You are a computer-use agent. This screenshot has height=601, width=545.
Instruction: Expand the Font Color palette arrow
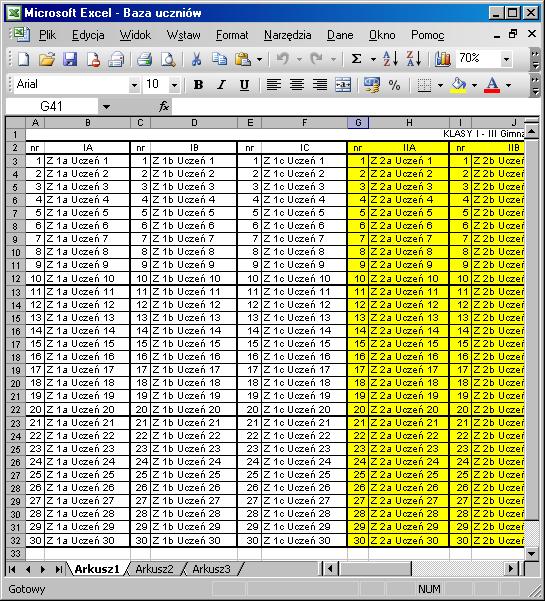pos(509,85)
